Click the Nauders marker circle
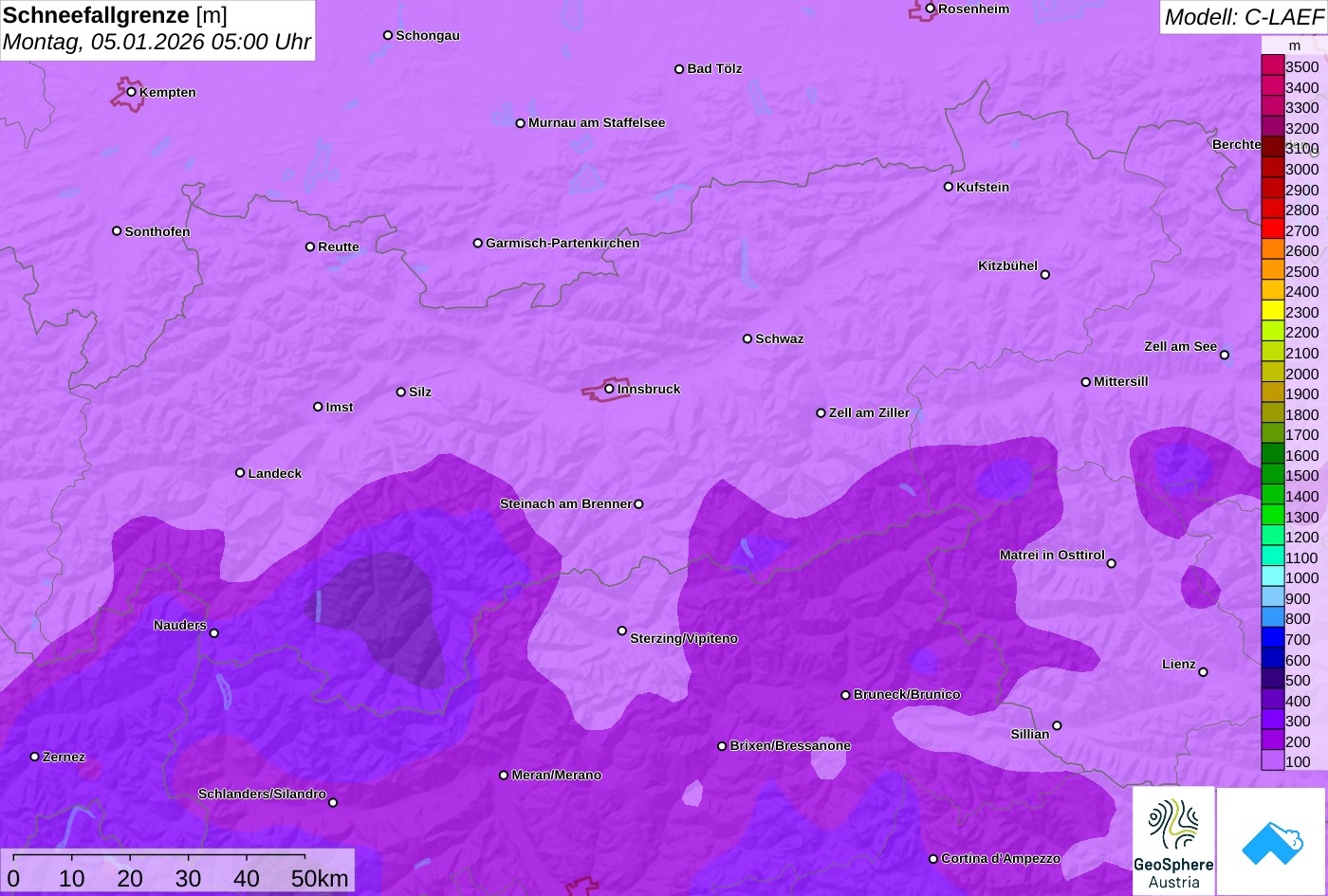The width and height of the screenshot is (1328, 896). [213, 633]
